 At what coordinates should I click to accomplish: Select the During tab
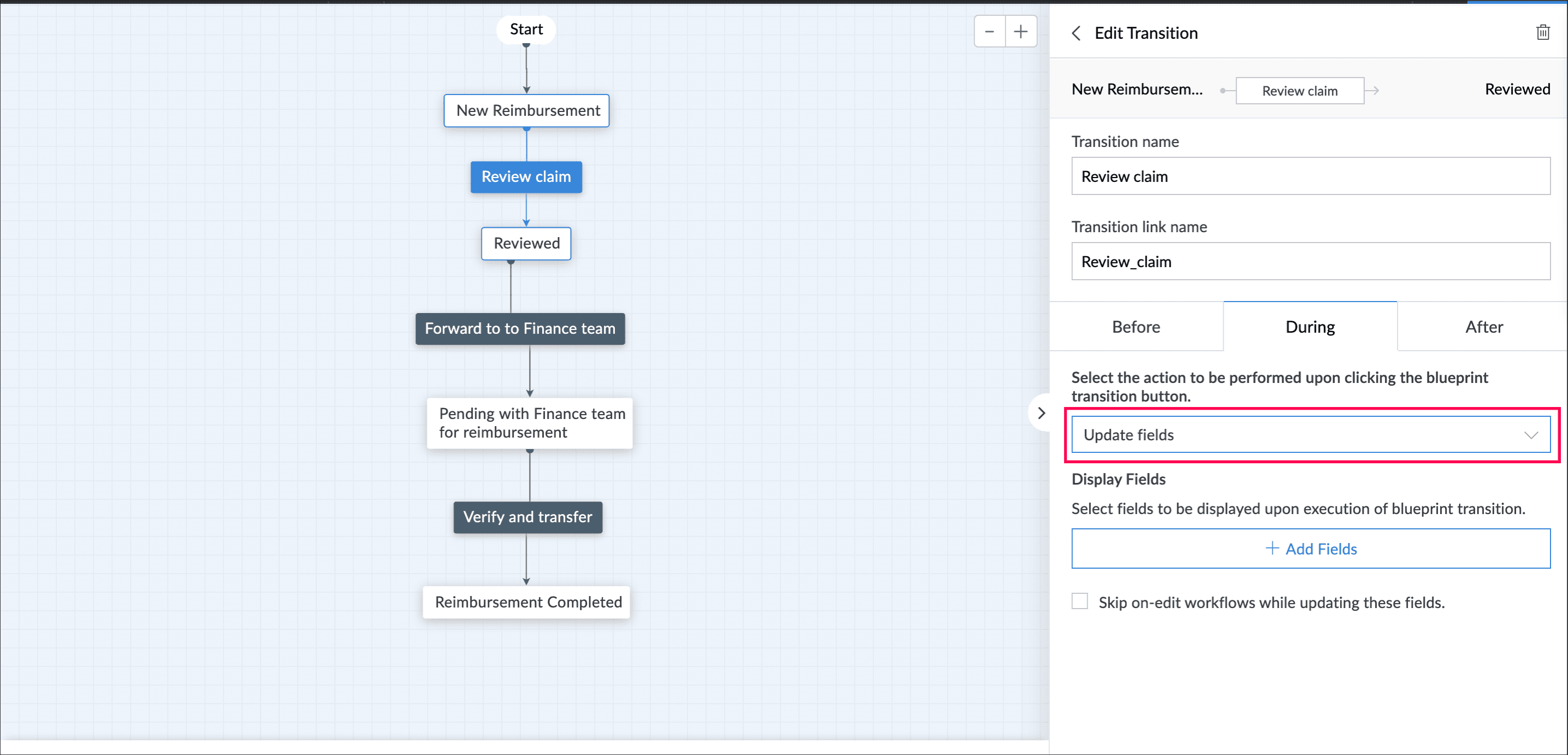[1309, 327]
